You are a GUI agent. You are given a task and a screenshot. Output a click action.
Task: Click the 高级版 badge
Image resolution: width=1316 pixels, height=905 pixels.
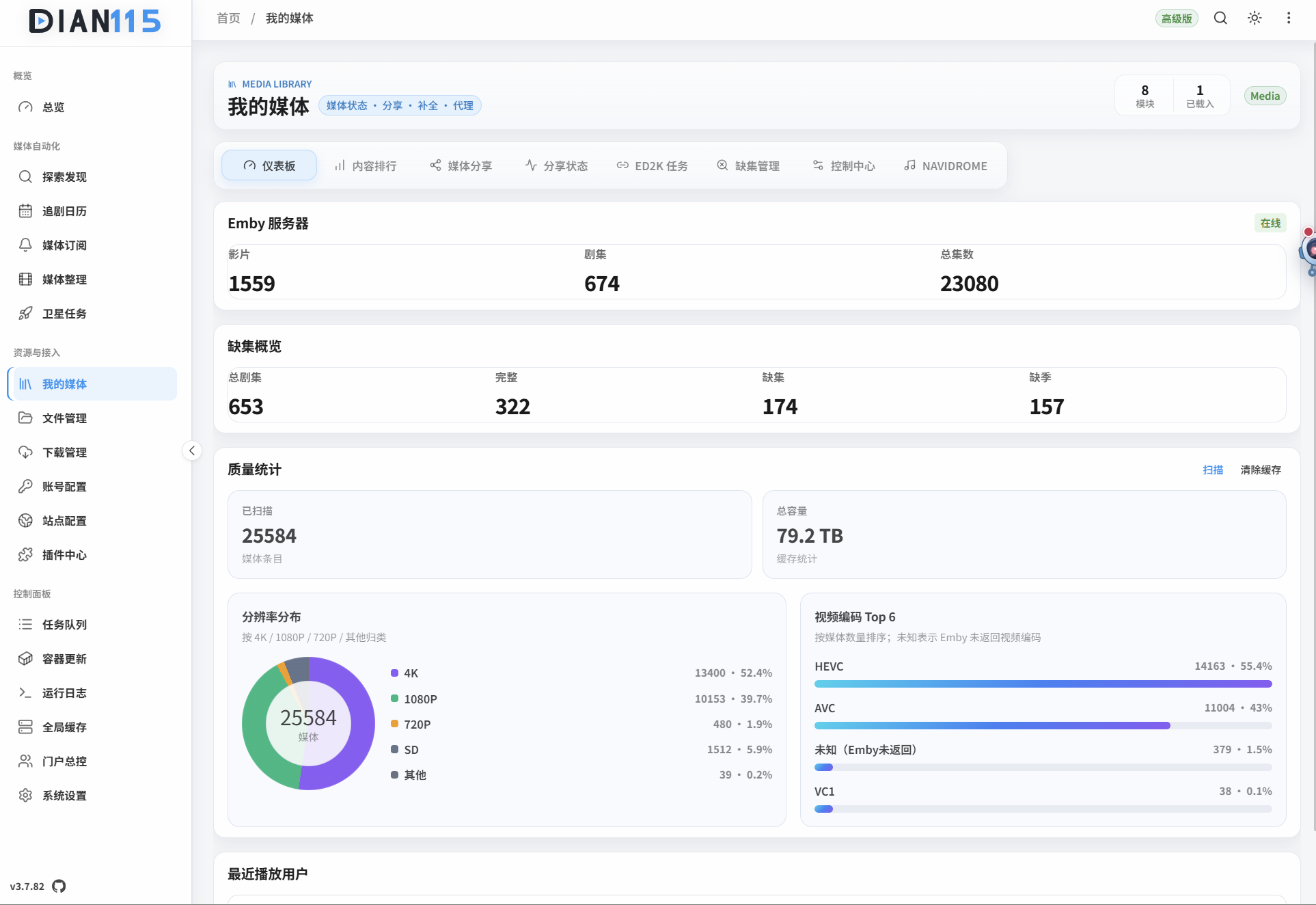pos(1177,18)
